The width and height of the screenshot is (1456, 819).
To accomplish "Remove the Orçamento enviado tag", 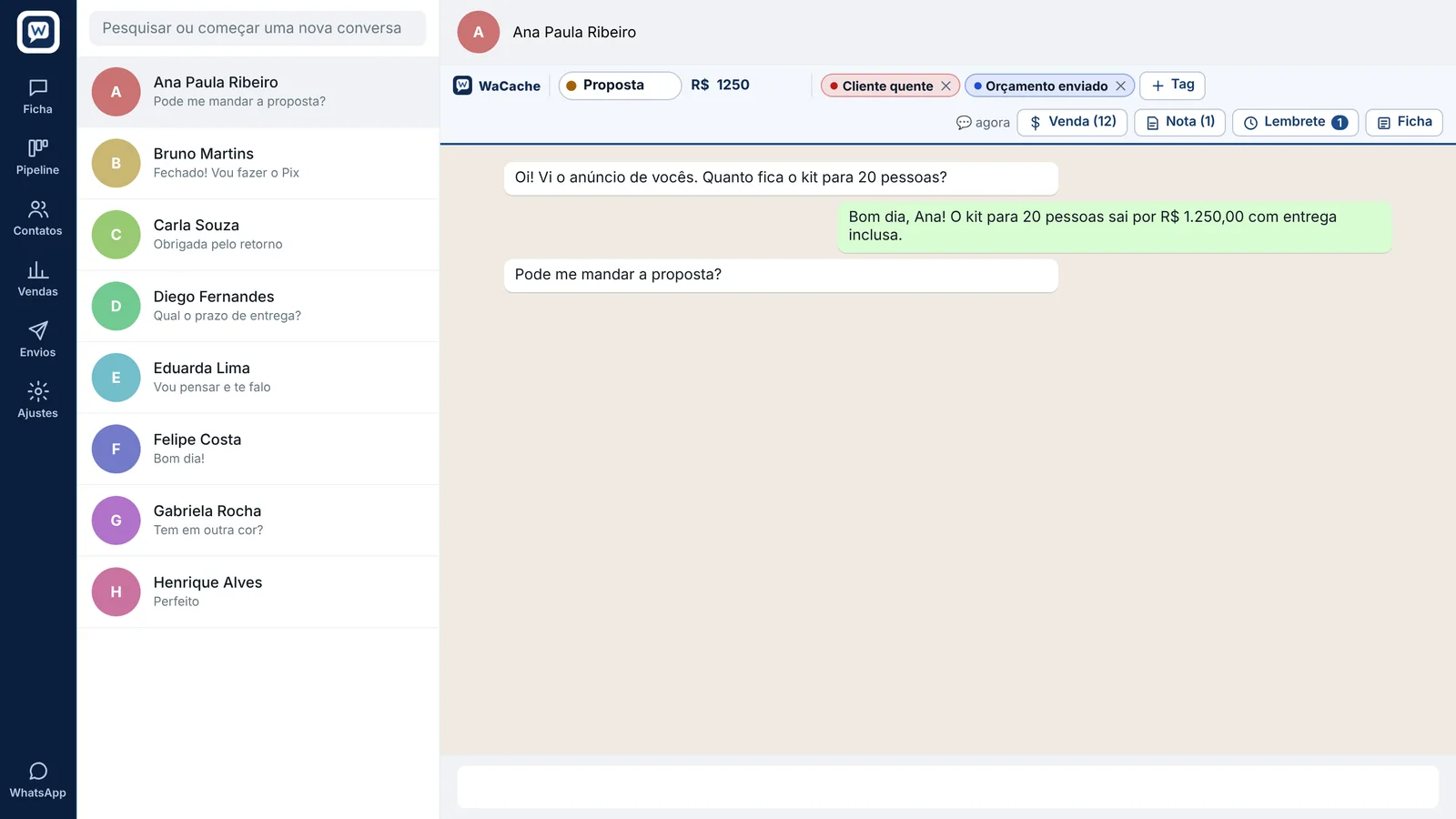I will click(1120, 86).
